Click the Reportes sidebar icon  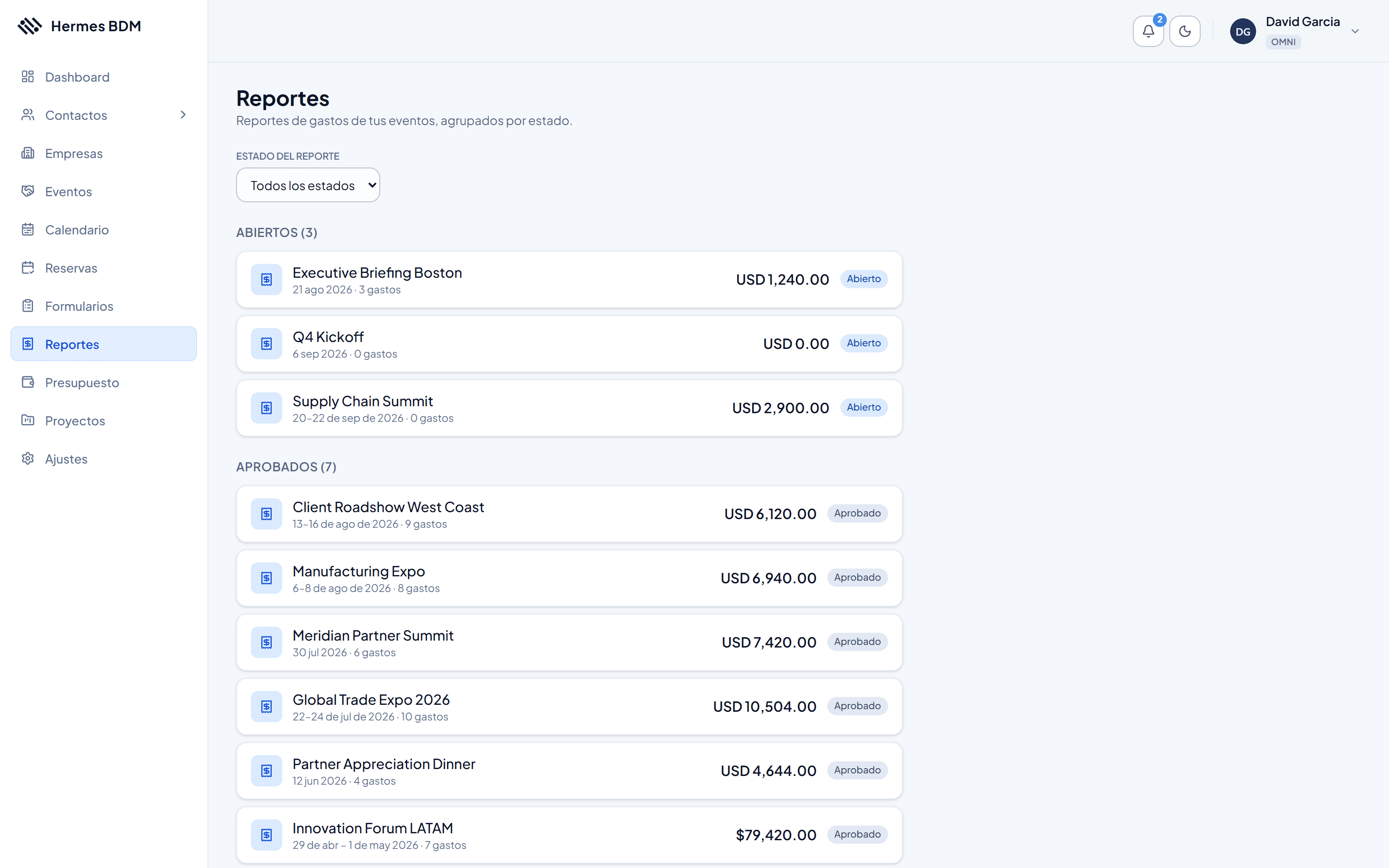pyautogui.click(x=27, y=344)
